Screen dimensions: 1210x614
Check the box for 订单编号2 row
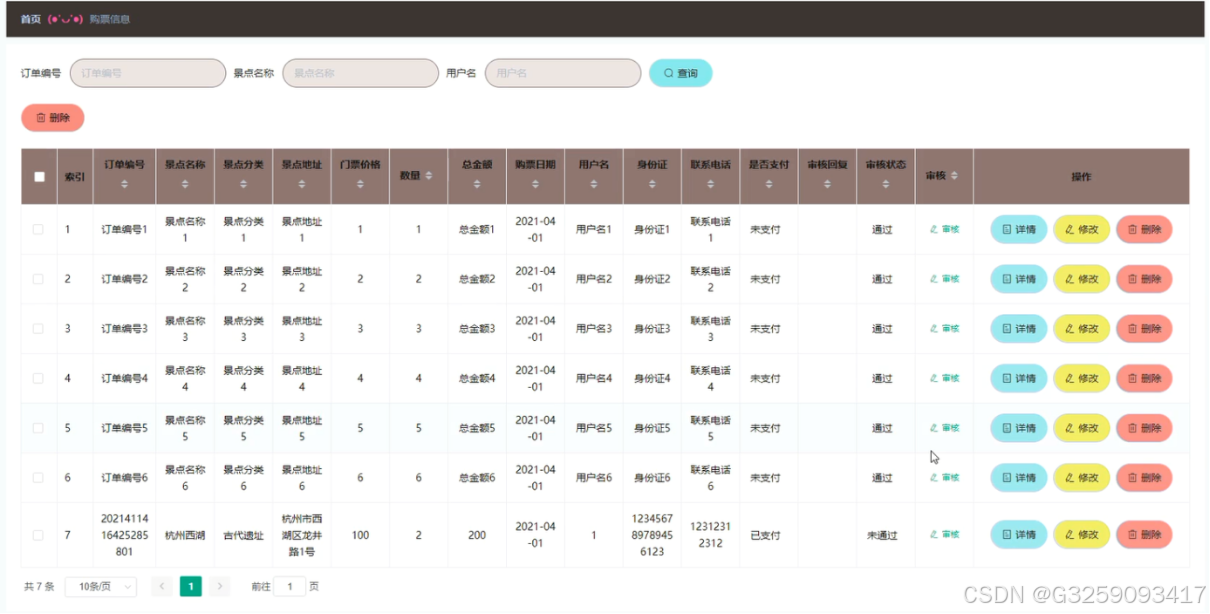click(38, 279)
